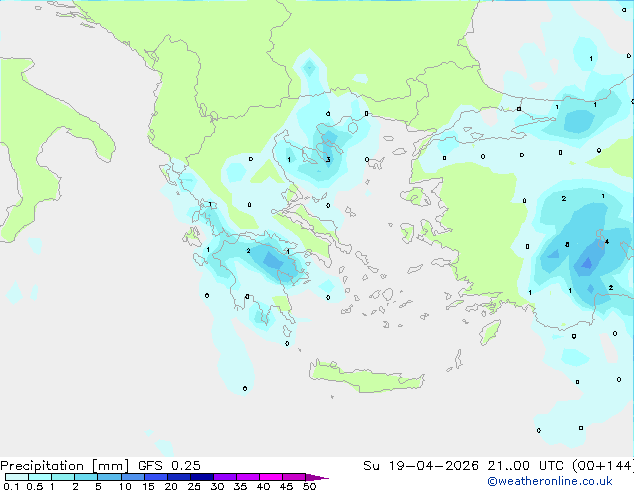
Task: Click the 15–20 mm blue legend swatch
Action: [155, 477]
